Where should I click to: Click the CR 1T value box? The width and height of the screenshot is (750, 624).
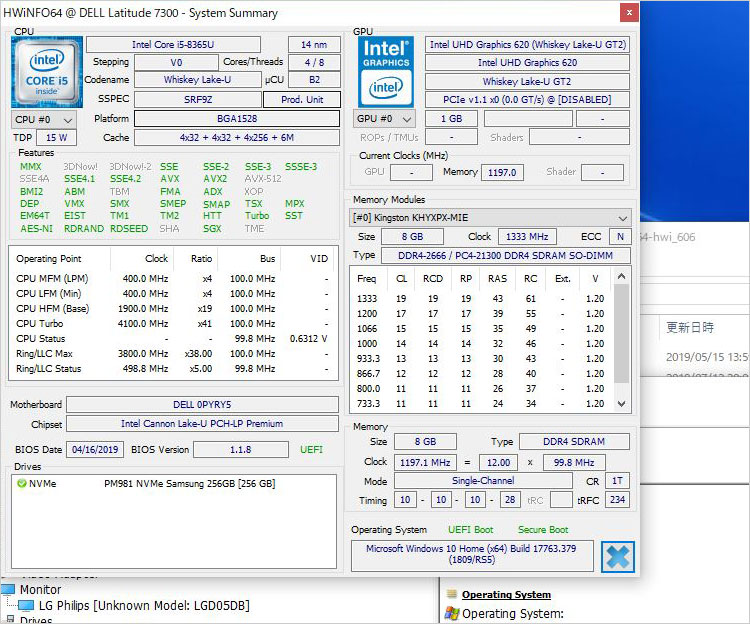pyautogui.click(x=618, y=481)
